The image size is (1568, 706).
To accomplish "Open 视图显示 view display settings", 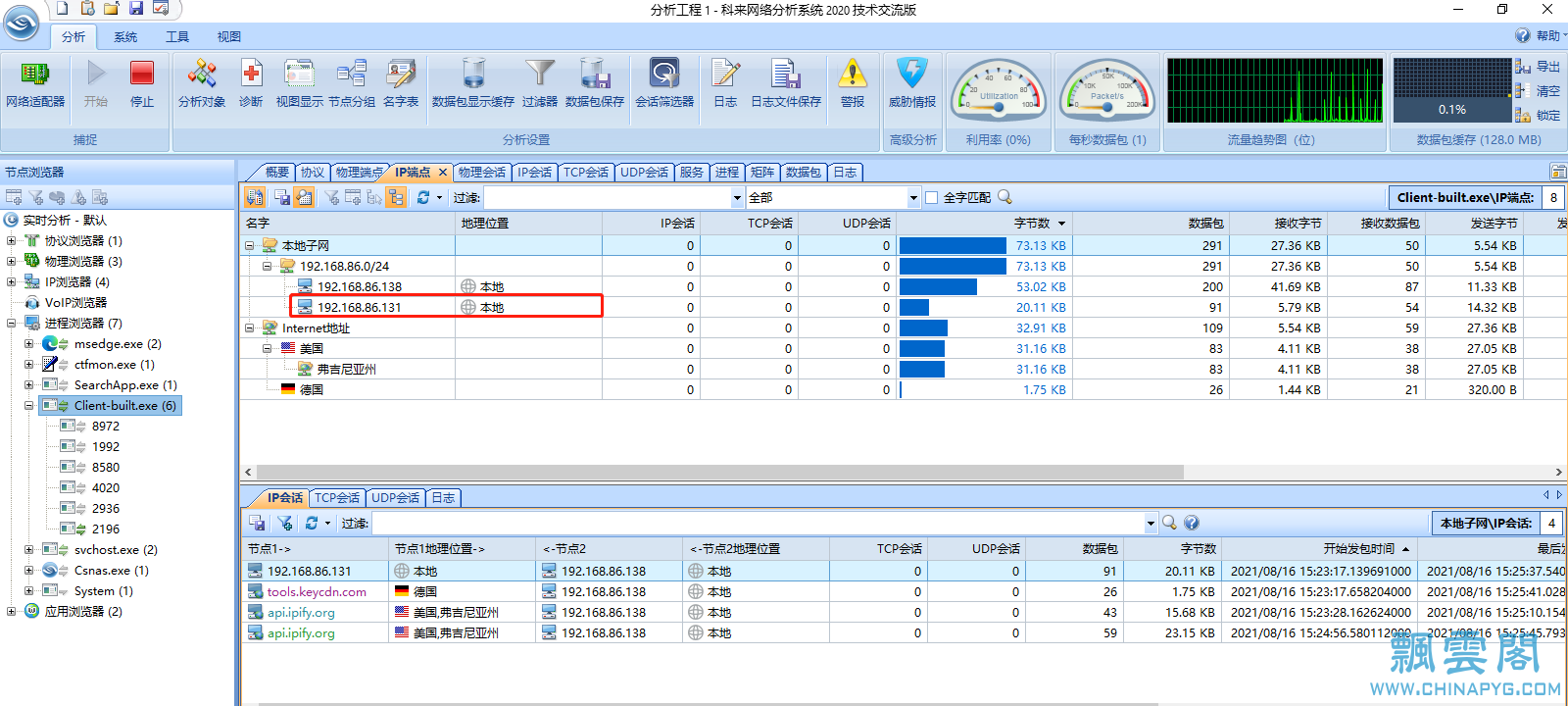I will click(x=299, y=84).
